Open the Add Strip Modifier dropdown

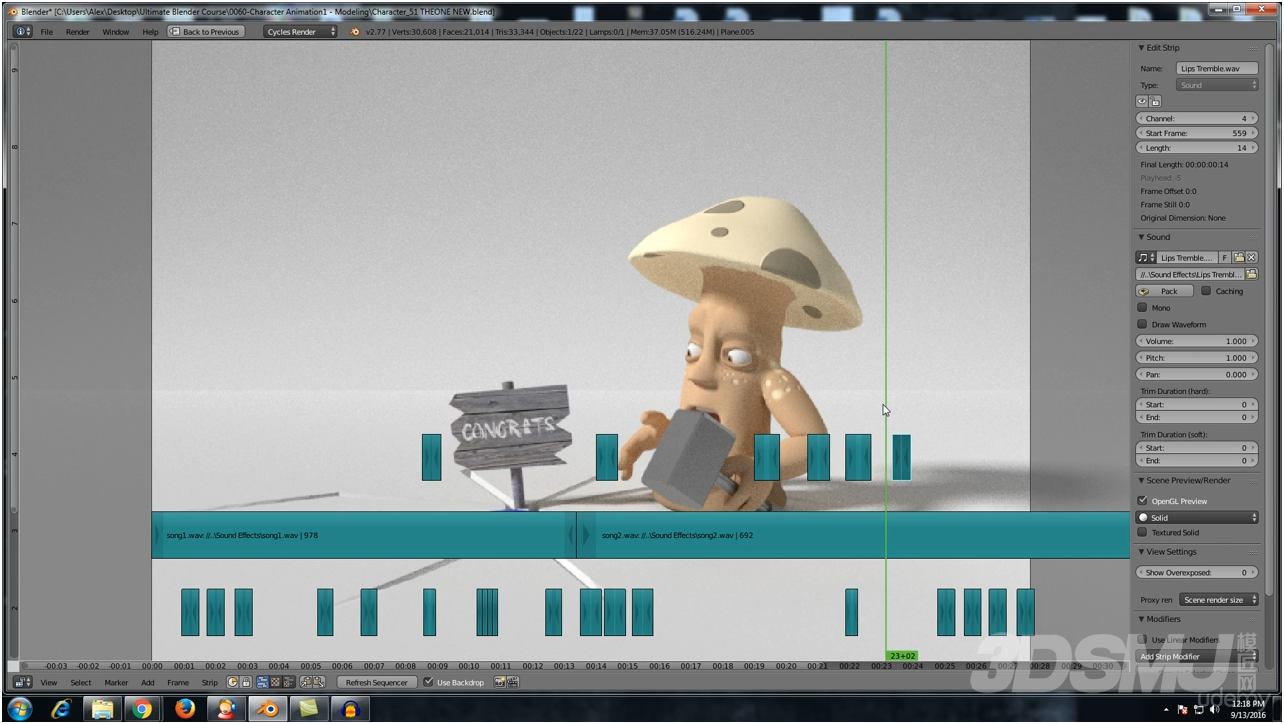1197,657
